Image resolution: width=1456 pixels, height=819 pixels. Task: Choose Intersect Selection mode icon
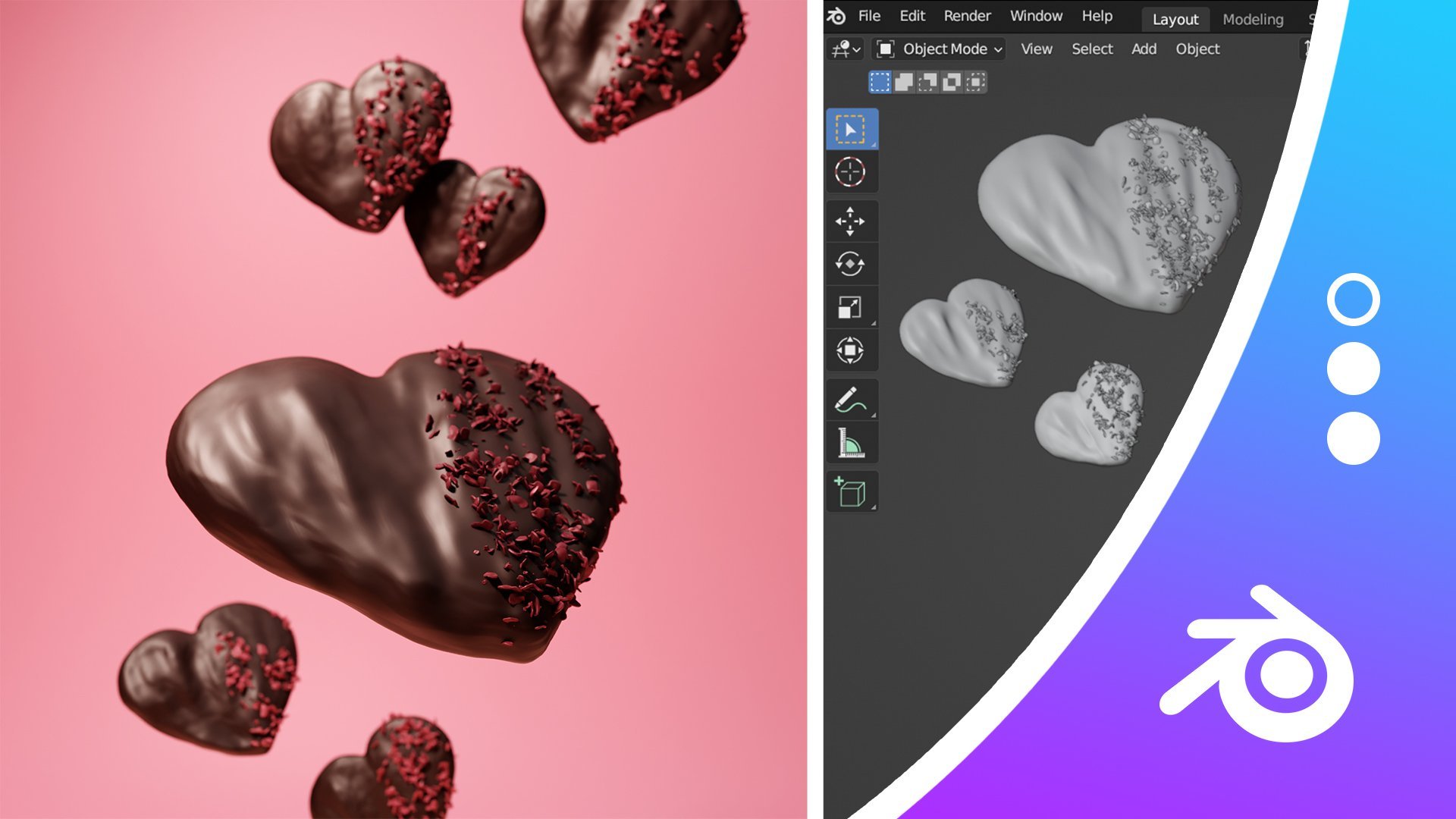[x=976, y=82]
